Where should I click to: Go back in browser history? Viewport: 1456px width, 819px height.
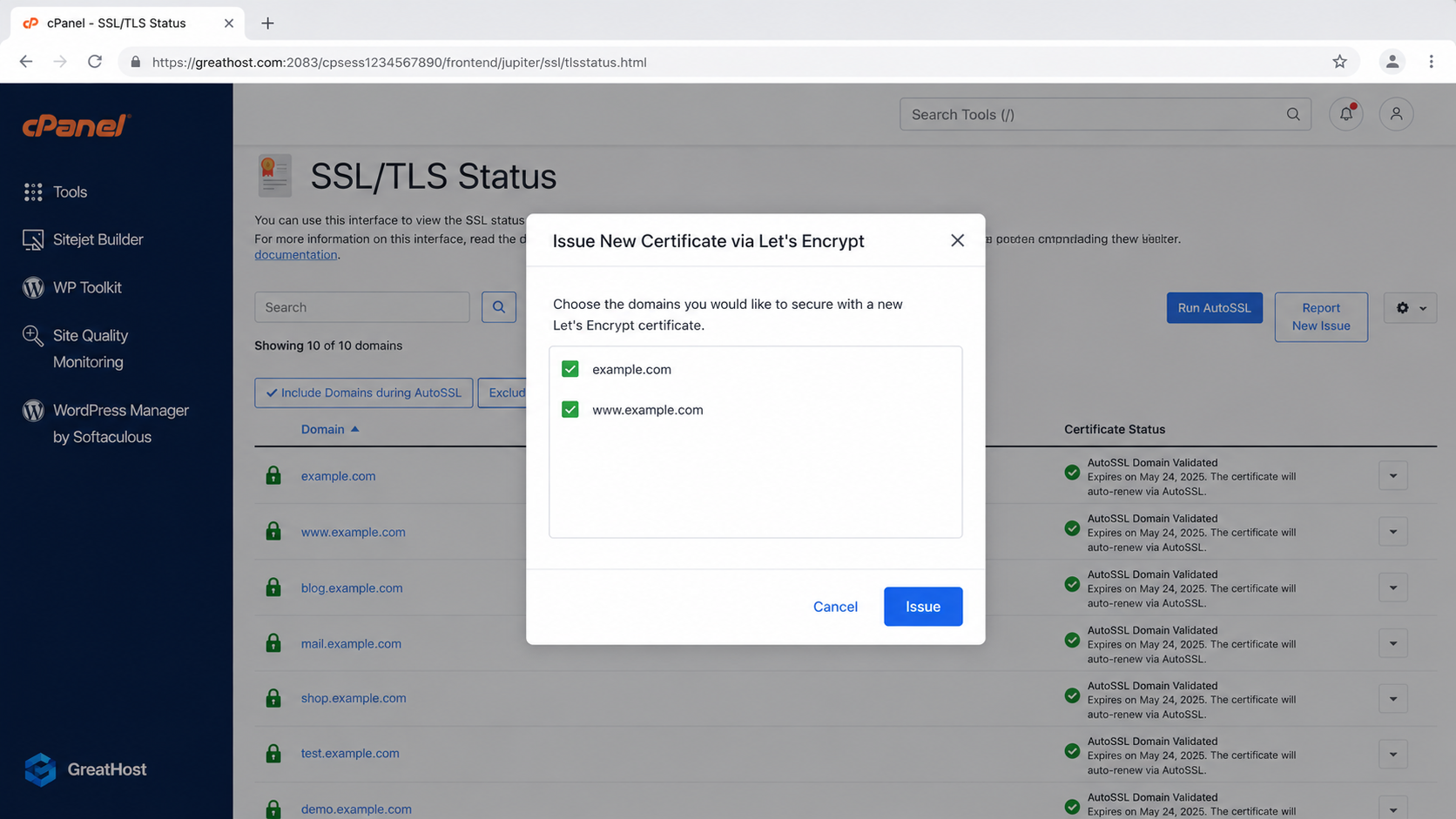(26, 62)
